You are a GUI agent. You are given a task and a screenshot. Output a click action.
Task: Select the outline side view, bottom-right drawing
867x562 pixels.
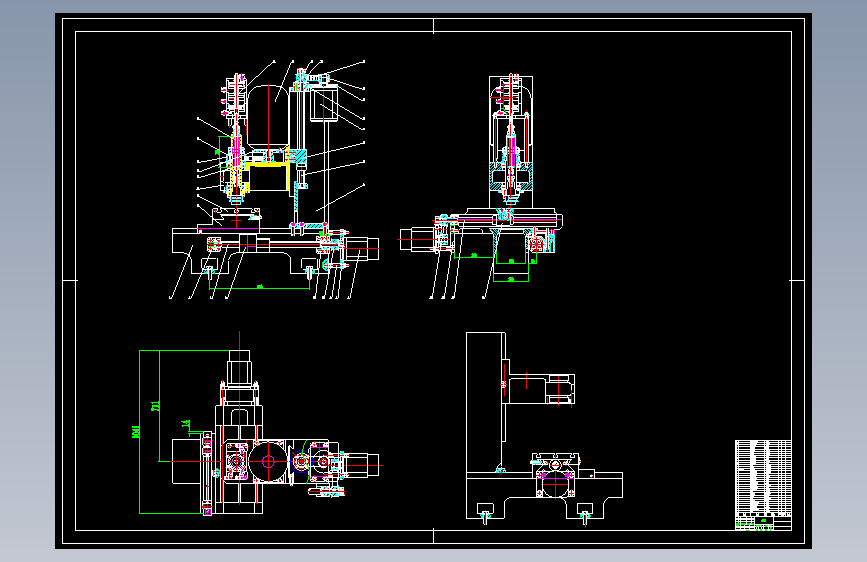[545, 429]
